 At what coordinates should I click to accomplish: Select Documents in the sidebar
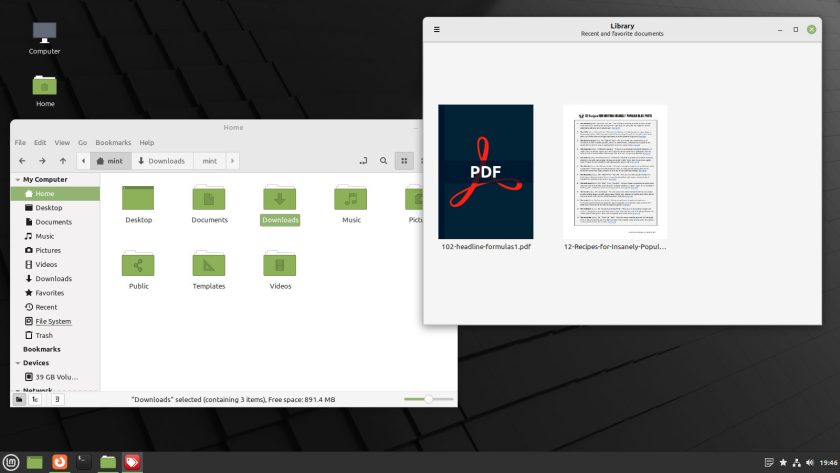[55, 222]
